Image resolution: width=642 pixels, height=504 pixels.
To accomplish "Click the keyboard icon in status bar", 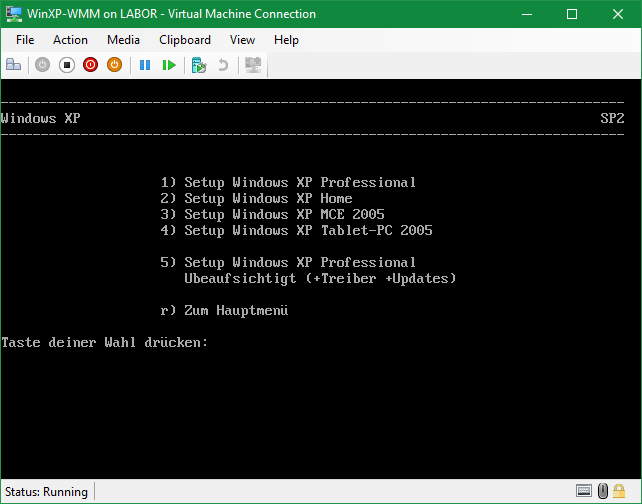I will pyautogui.click(x=584, y=491).
